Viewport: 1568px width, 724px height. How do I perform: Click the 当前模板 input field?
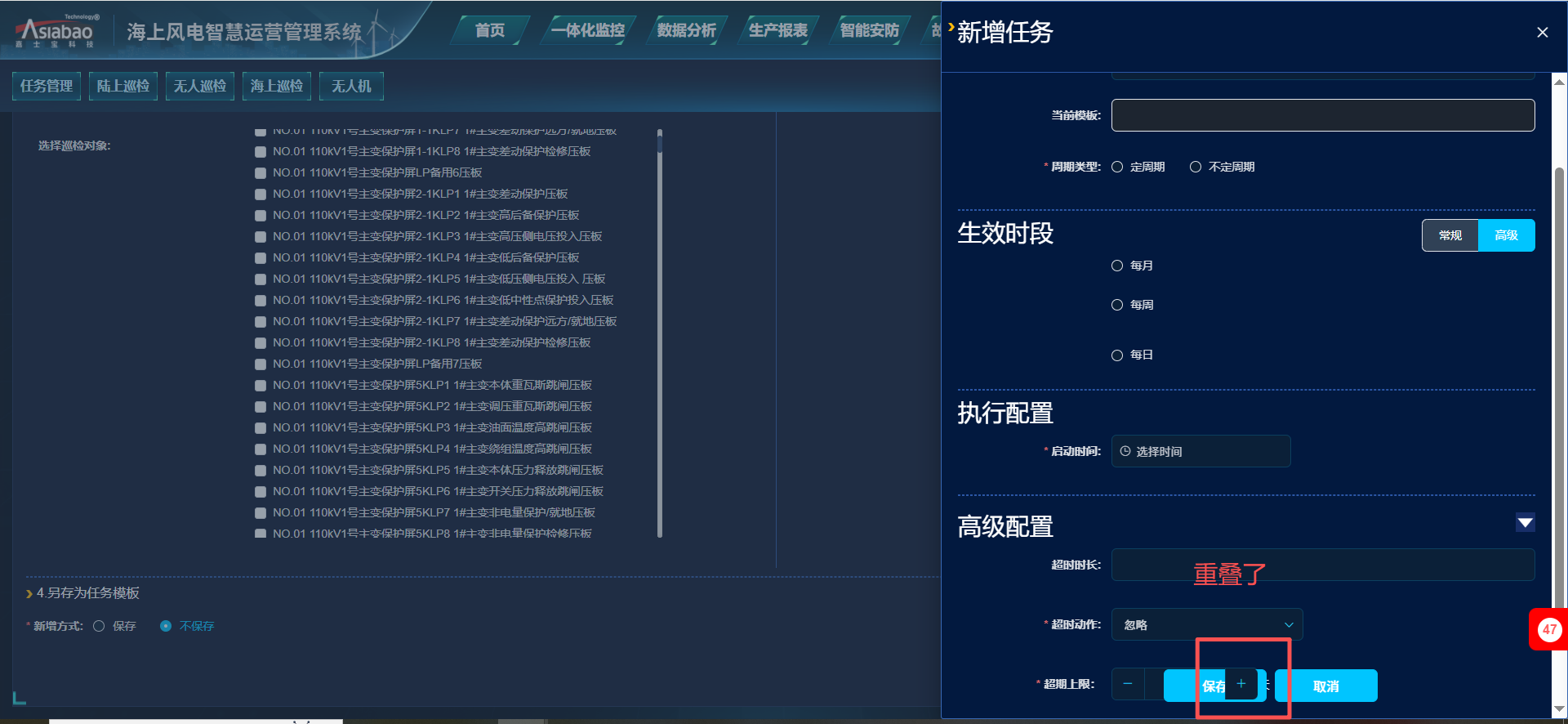(x=1322, y=115)
